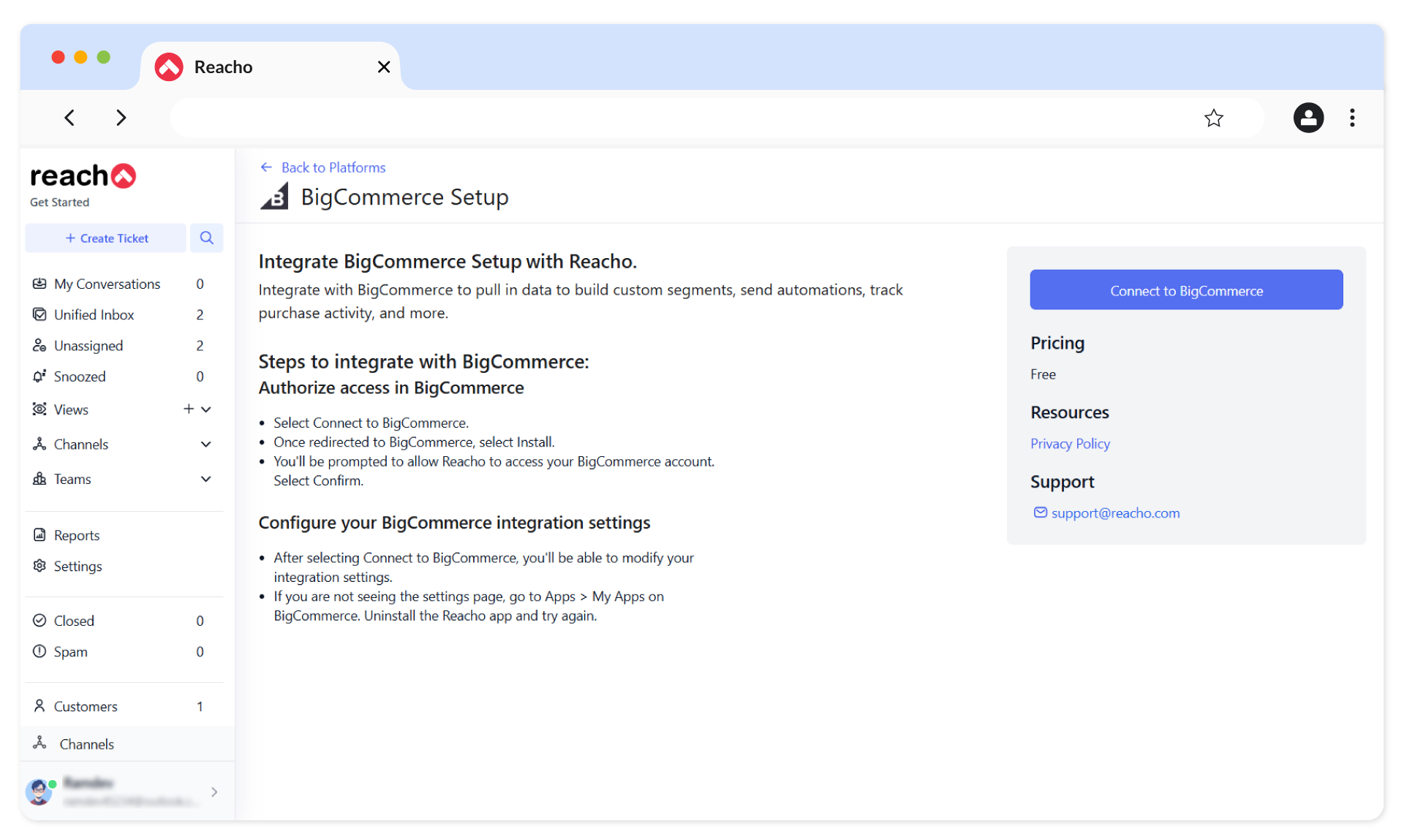Expand the Views section chevron

(x=207, y=409)
